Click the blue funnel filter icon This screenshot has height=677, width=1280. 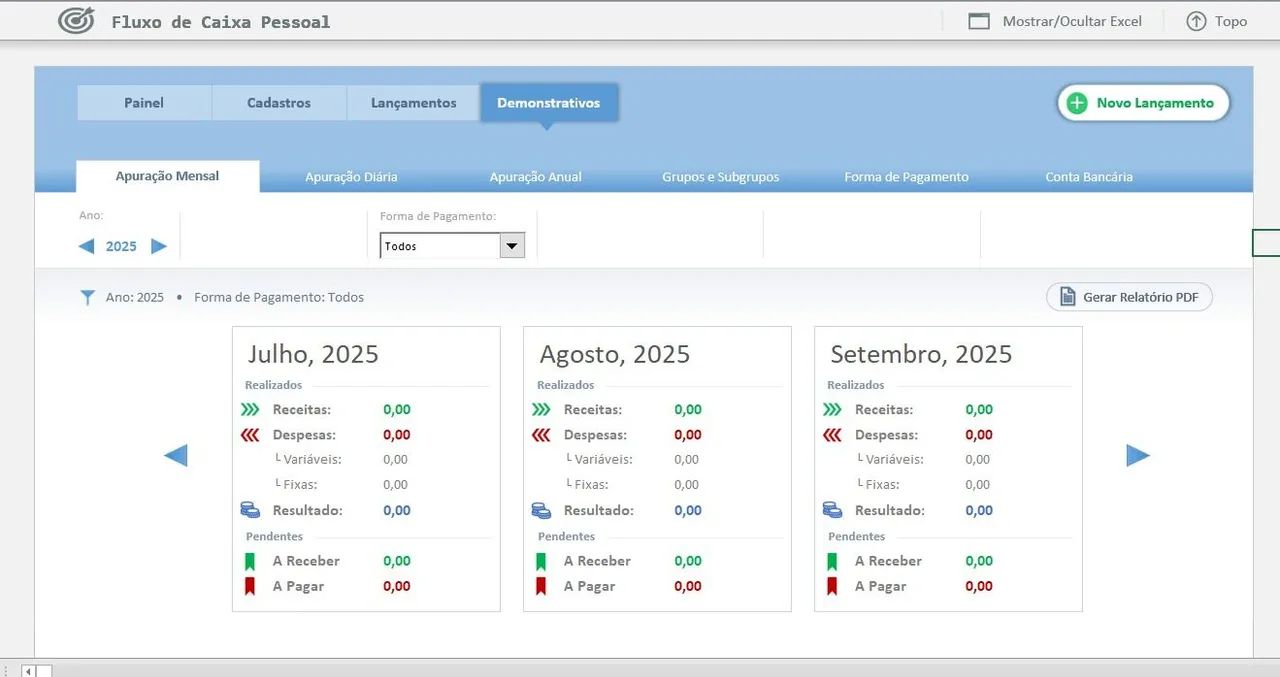[x=88, y=298]
